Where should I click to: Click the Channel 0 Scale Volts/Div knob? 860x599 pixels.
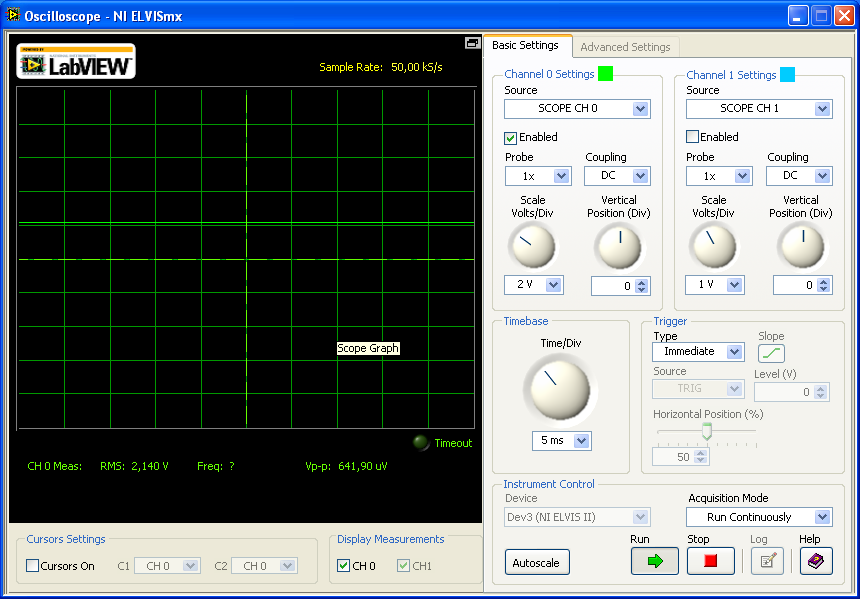click(531, 246)
